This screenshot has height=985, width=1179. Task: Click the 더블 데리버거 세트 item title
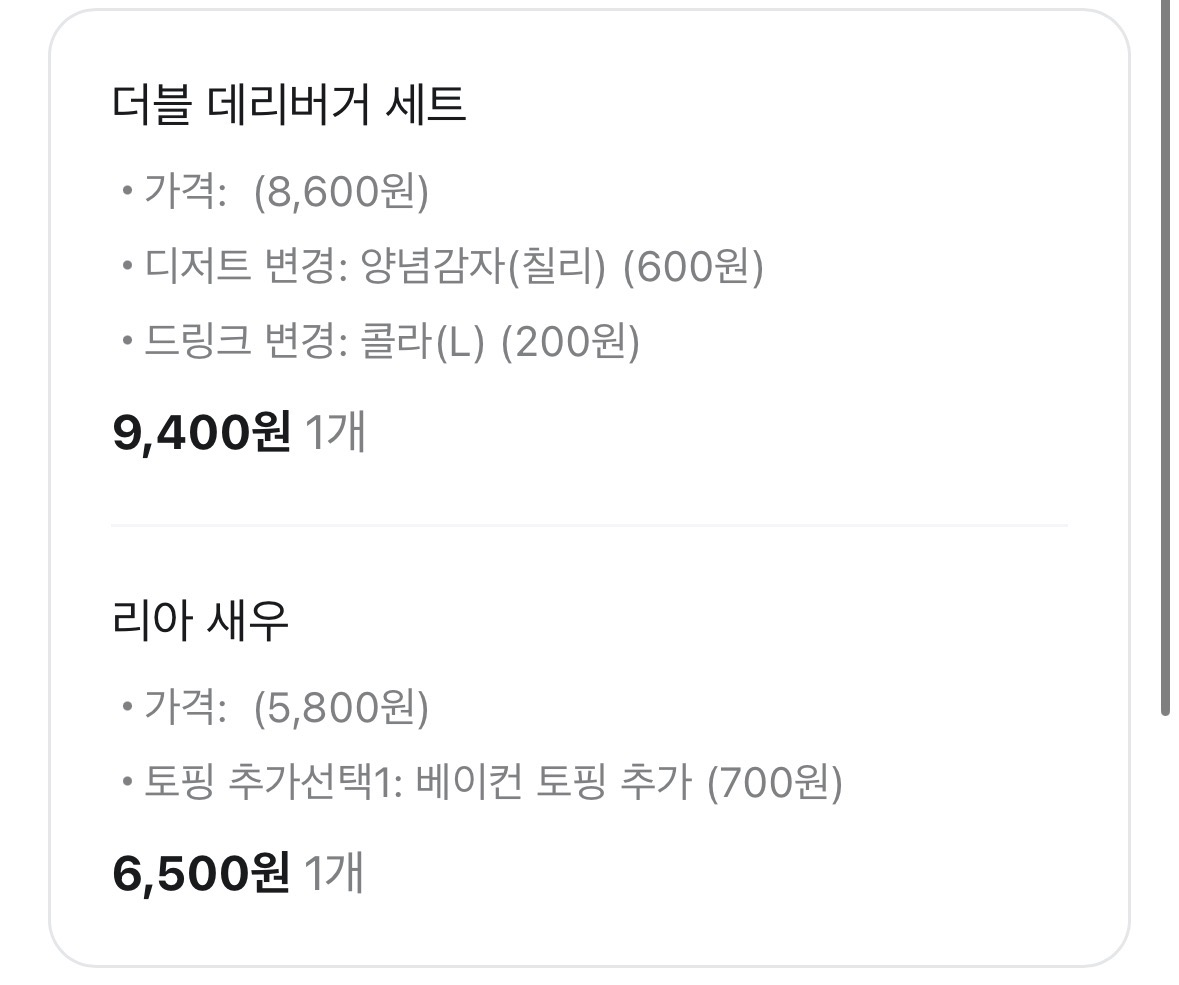point(289,105)
